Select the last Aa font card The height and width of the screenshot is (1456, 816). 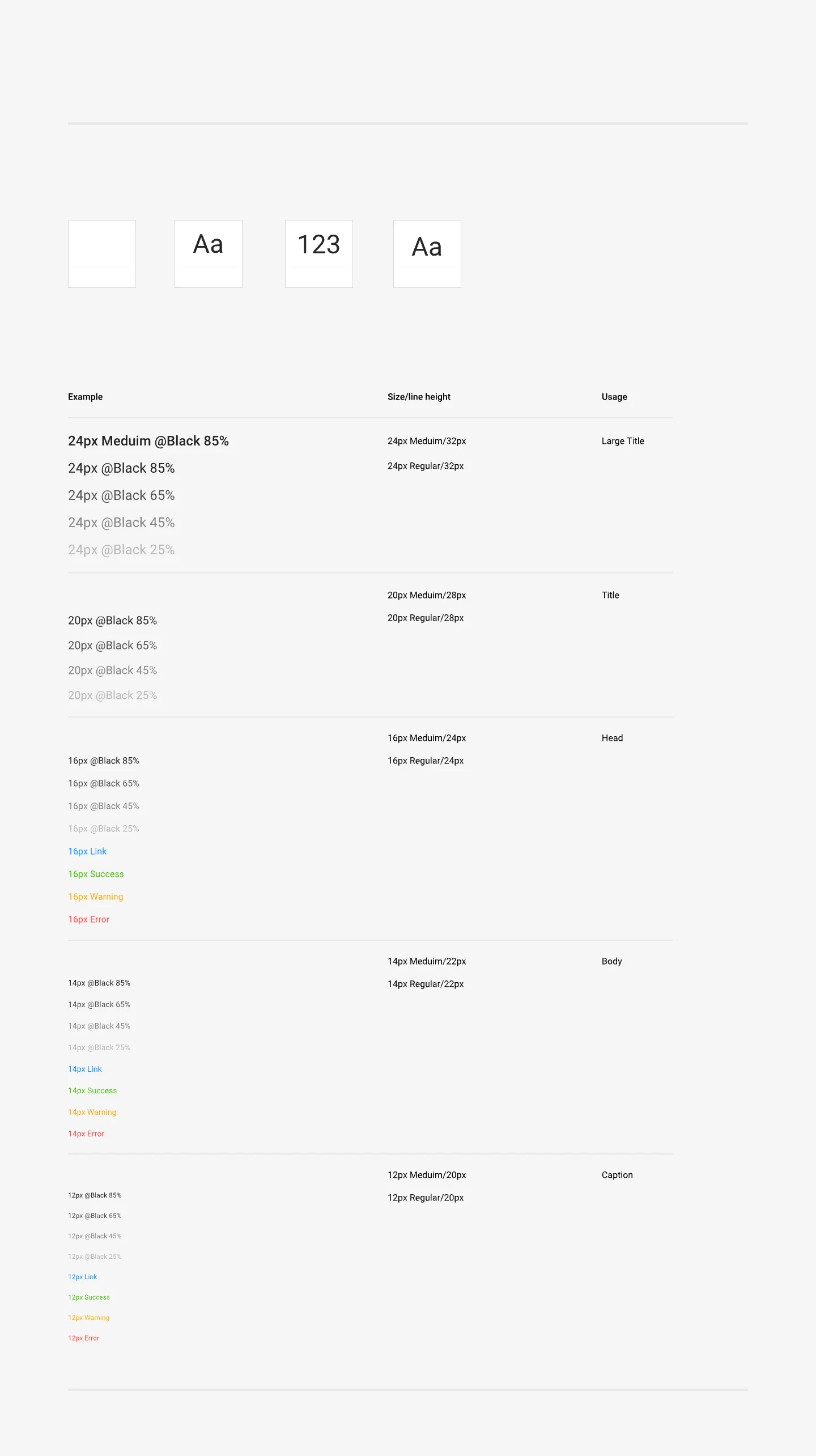pyautogui.click(x=427, y=254)
